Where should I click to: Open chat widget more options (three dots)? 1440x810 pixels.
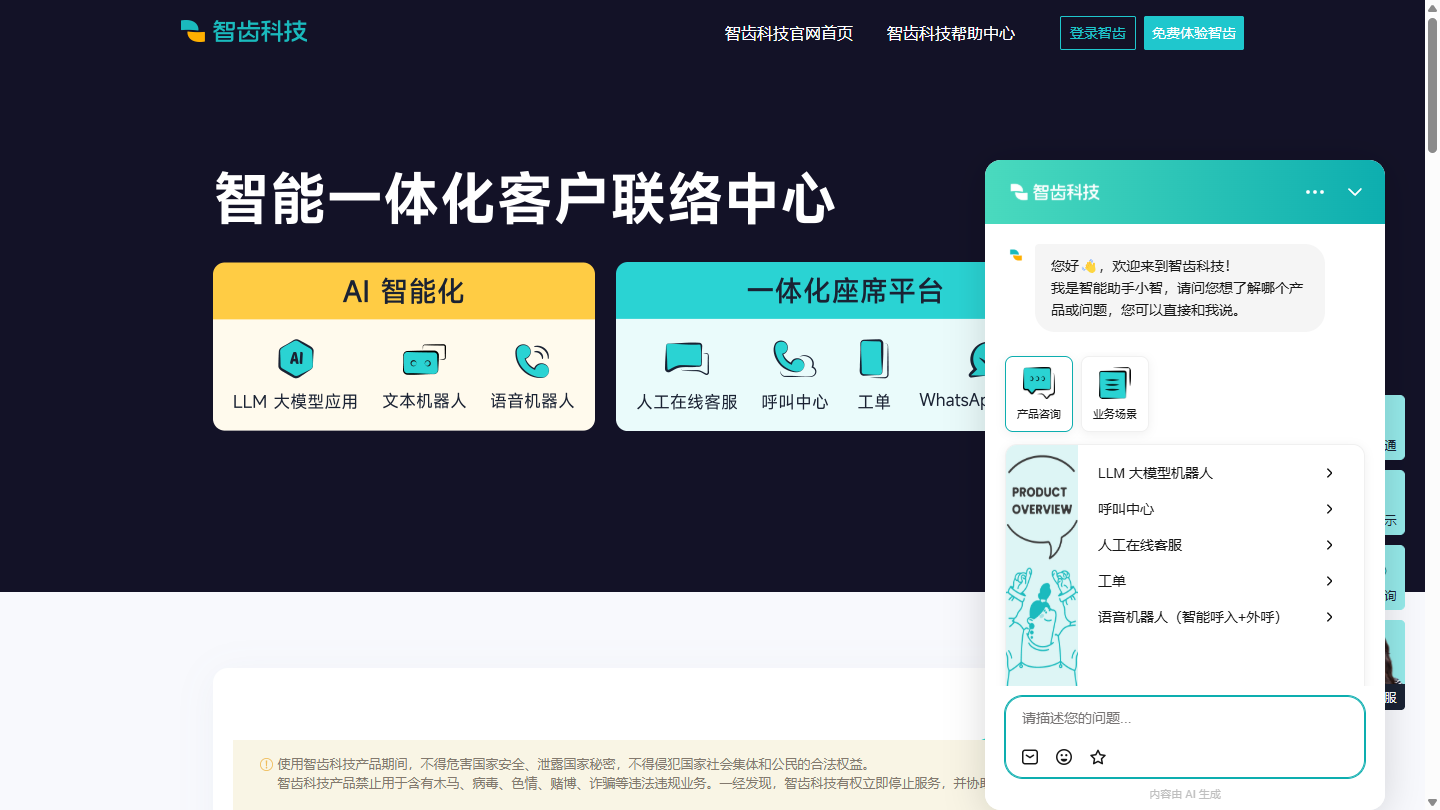1315,192
